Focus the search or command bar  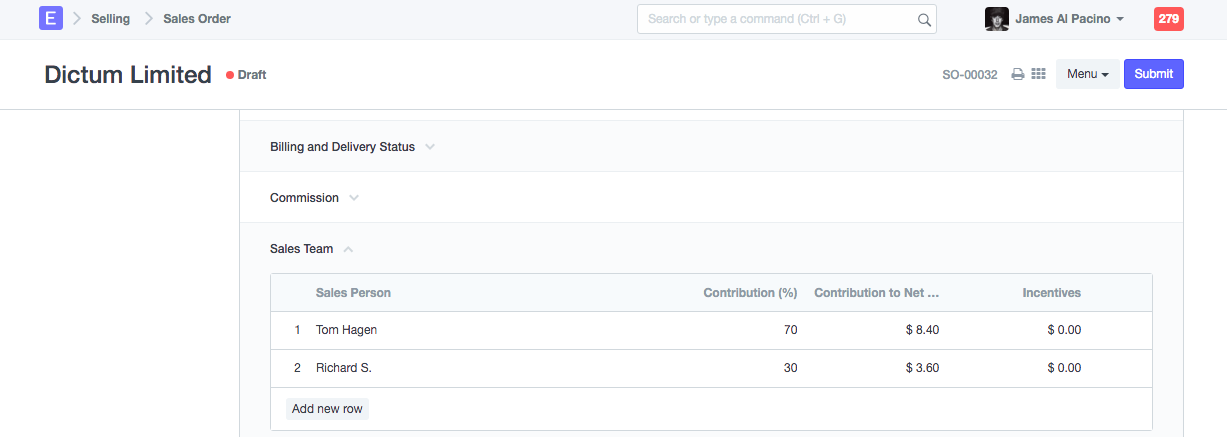[780, 19]
